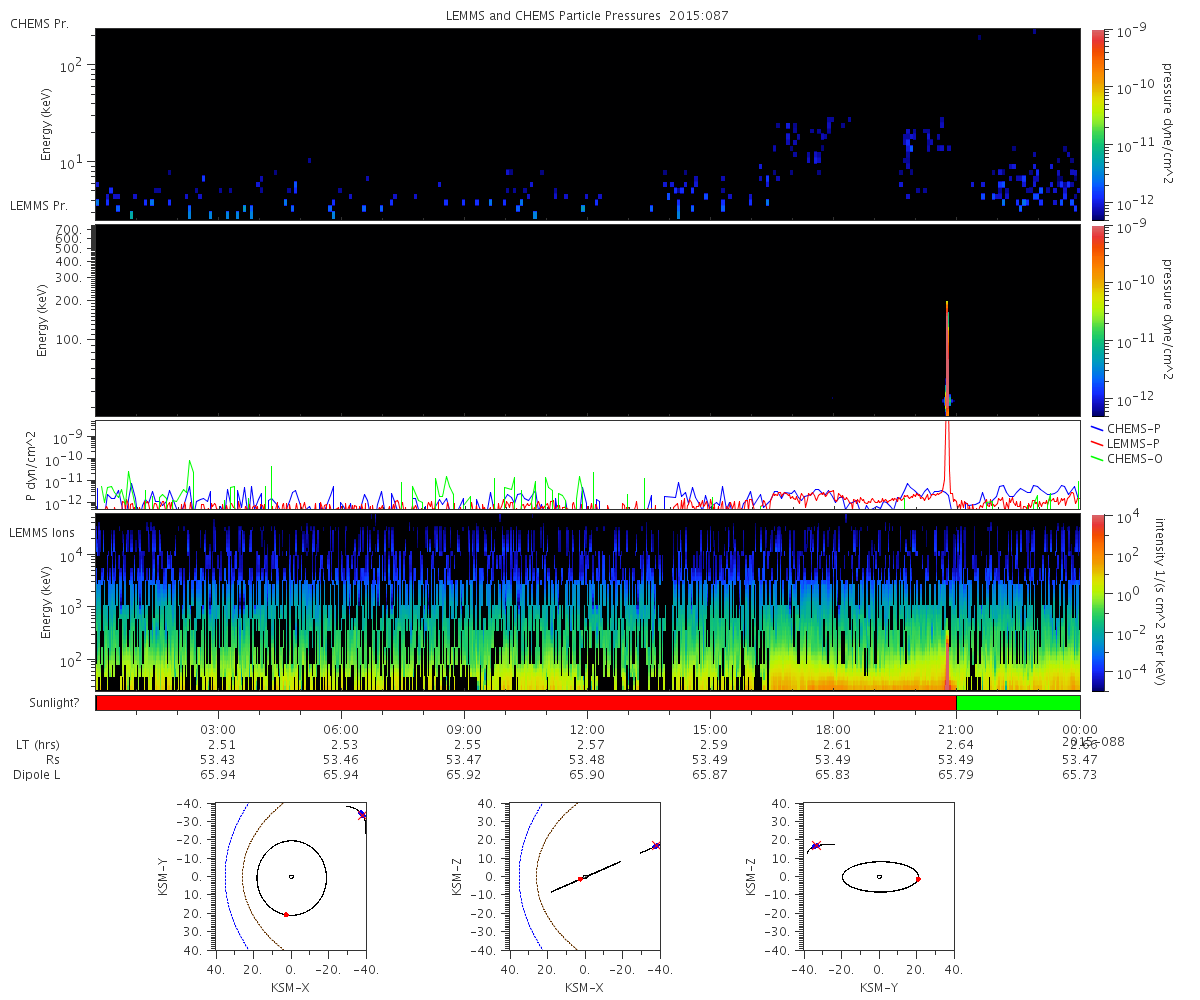The image size is (1200, 1000).
Task: Click the KSM-Y axis label under the right orbit plot
Action: coord(877,986)
